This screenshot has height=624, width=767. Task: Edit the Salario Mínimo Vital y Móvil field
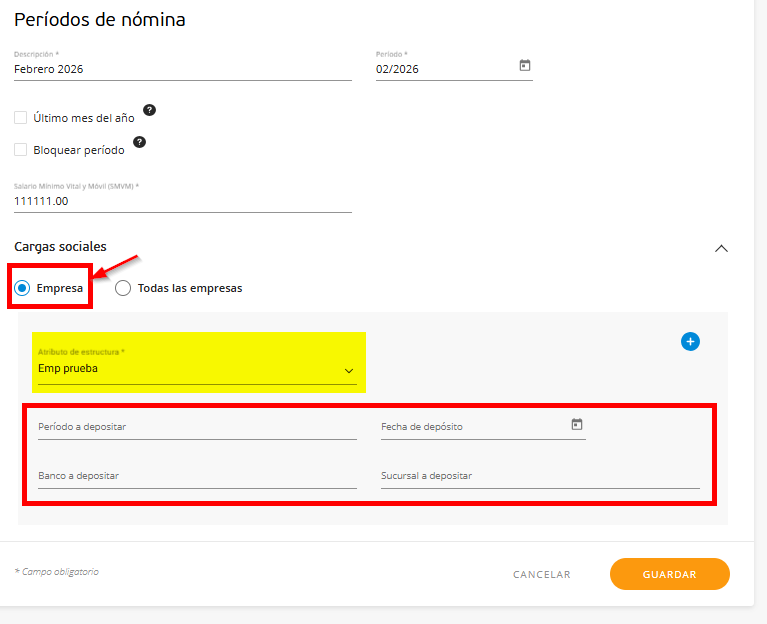(x=182, y=202)
